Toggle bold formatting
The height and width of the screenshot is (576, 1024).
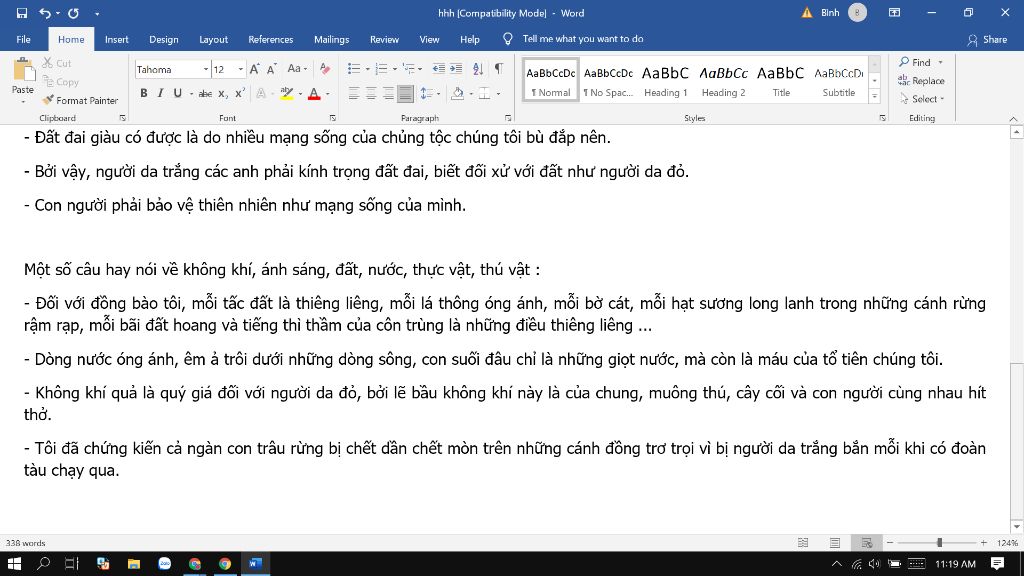144,94
